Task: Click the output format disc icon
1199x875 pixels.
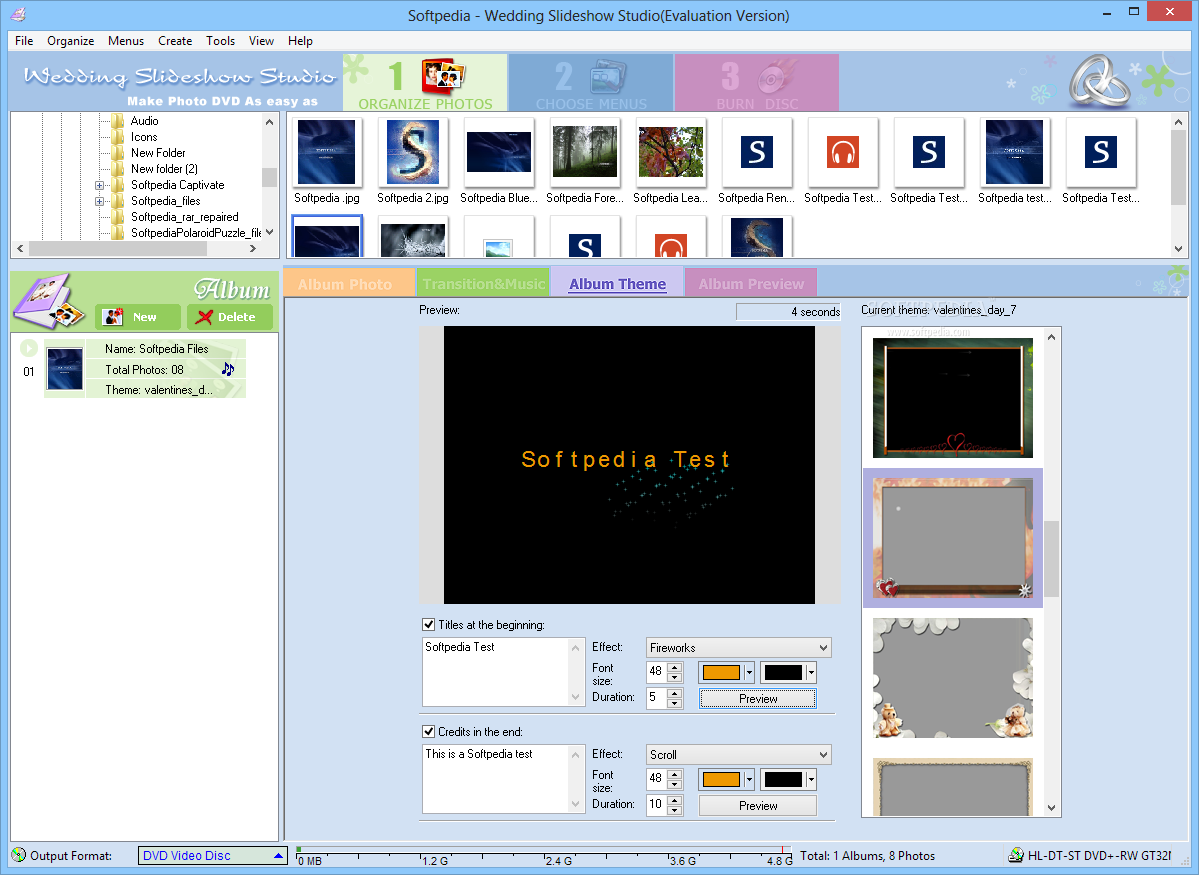Action: (x=19, y=855)
